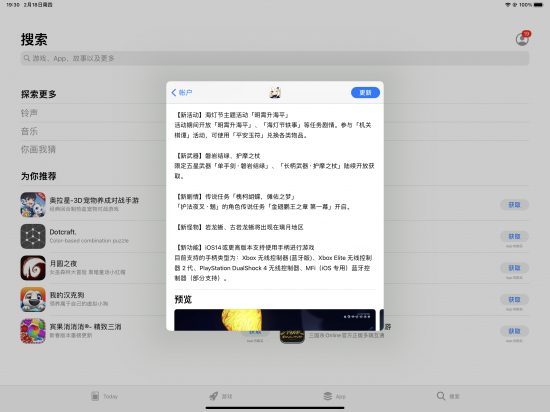This screenshot has height=412, width=550.
Task: Tap the 你画我猜 suggestion
Action: [x=38, y=149]
